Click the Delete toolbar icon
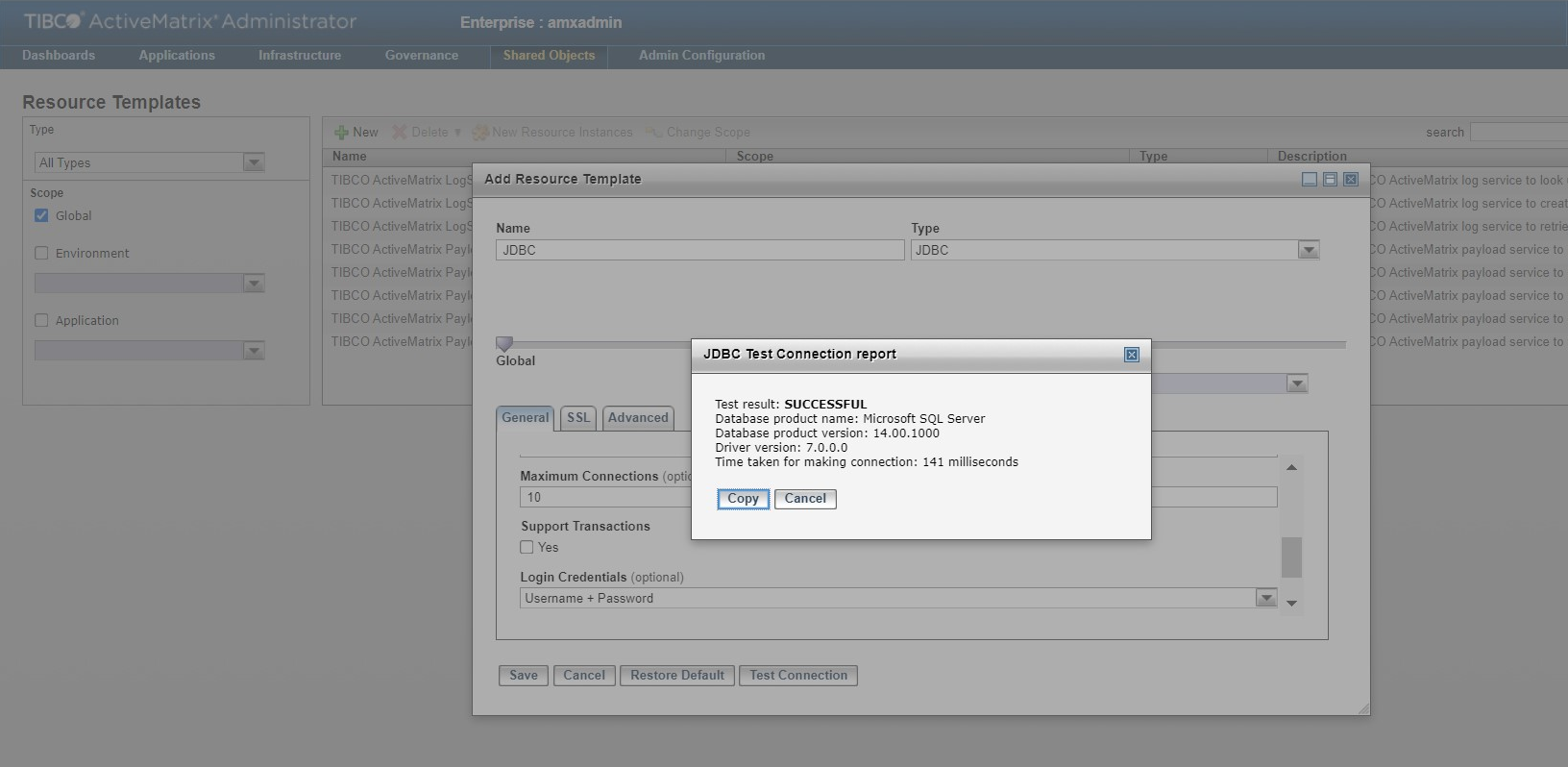Viewport: 1568px width, 767px height. click(400, 133)
